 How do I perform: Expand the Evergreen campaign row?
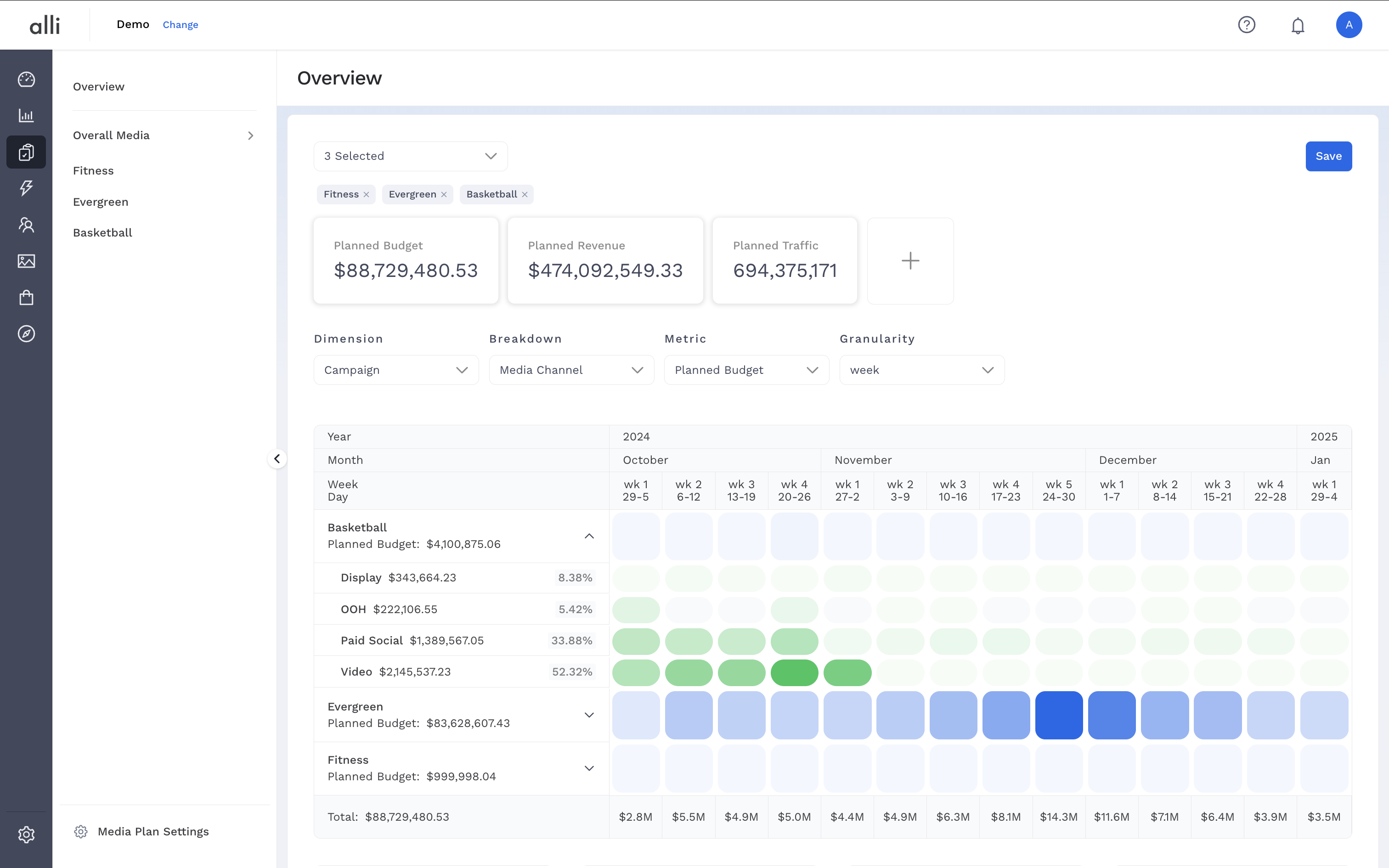click(x=589, y=715)
